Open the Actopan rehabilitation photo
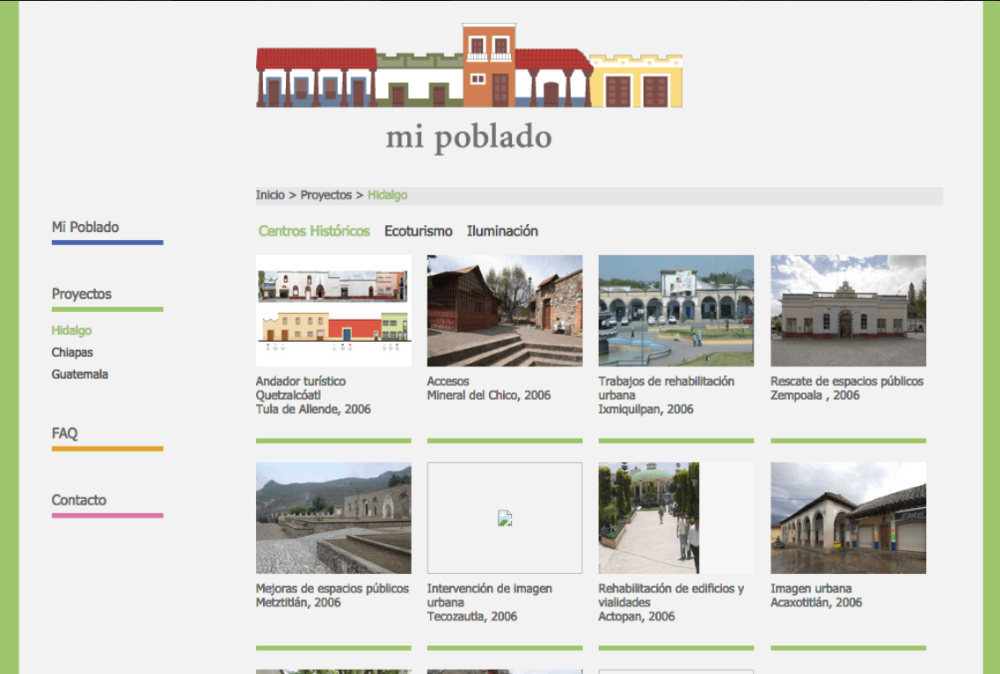Image resolution: width=1000 pixels, height=674 pixels. [x=649, y=518]
